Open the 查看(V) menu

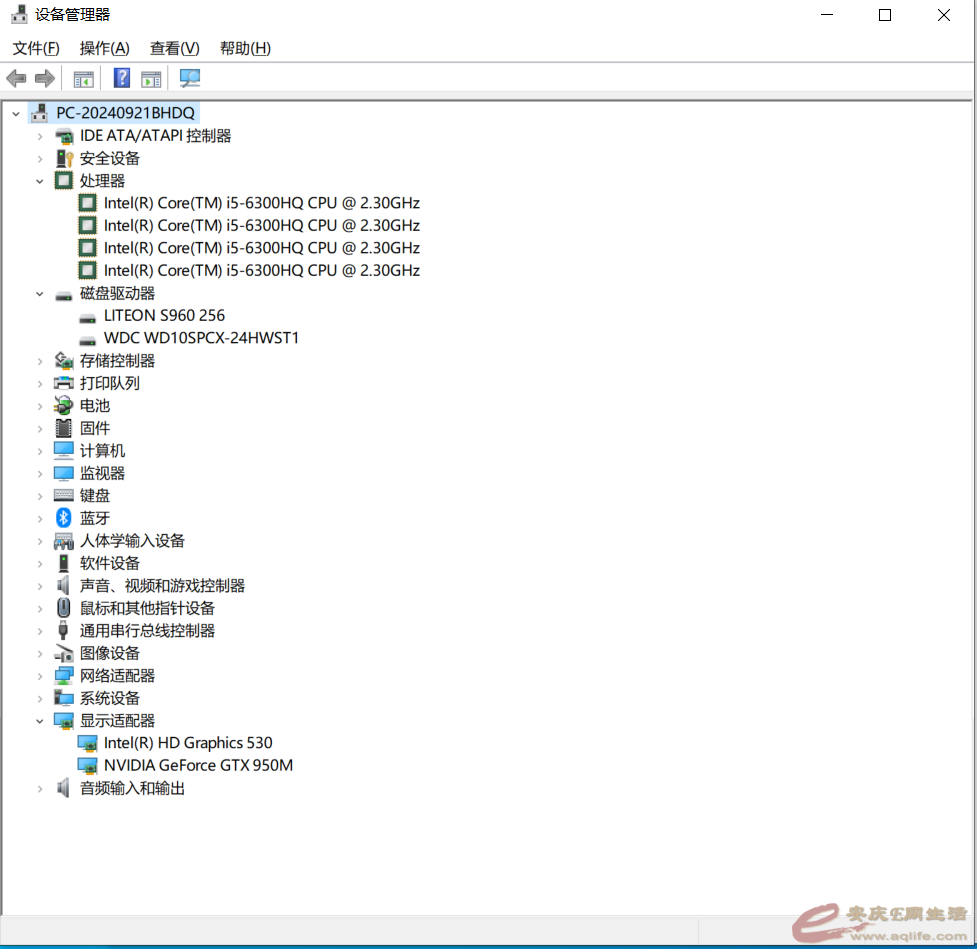pyautogui.click(x=174, y=48)
